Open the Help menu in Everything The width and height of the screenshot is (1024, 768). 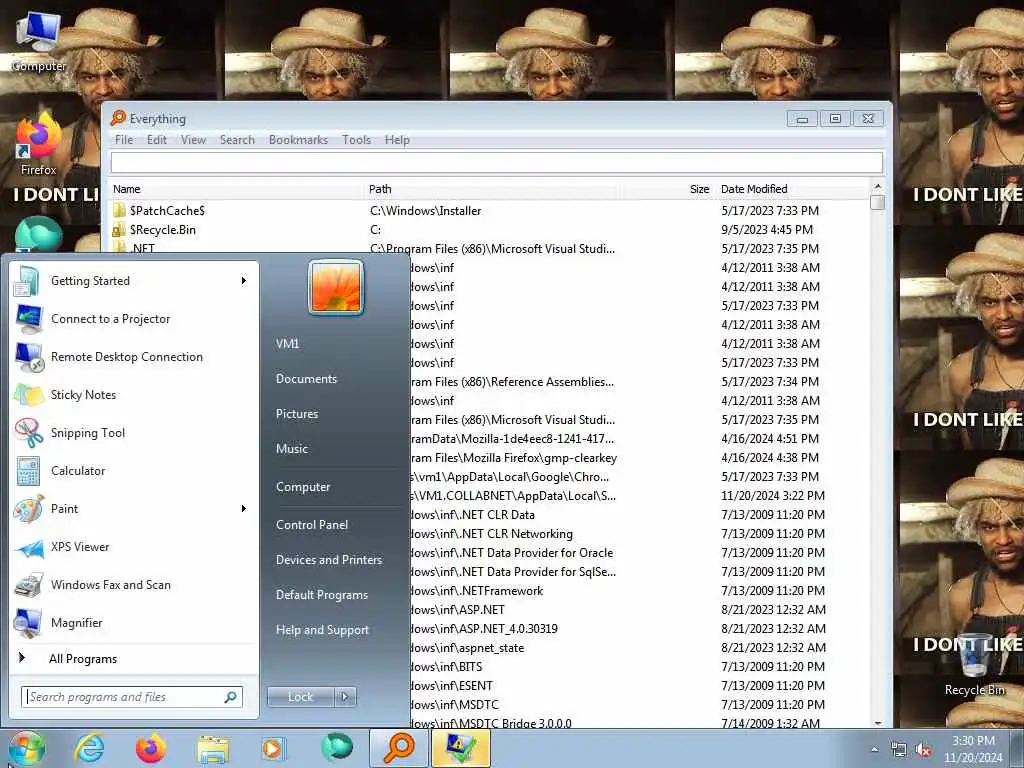point(397,140)
